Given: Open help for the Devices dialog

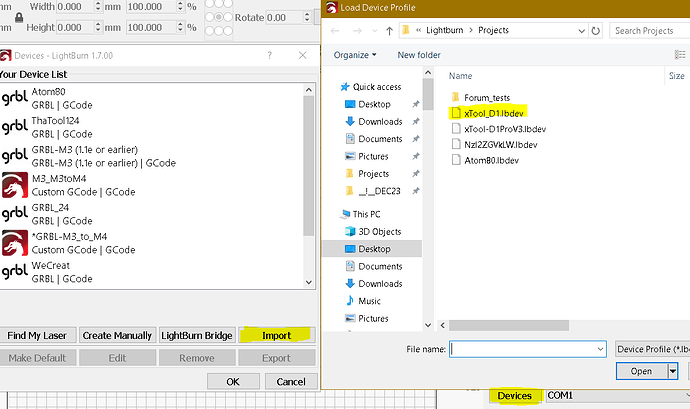Looking at the screenshot, I should coord(269,55).
